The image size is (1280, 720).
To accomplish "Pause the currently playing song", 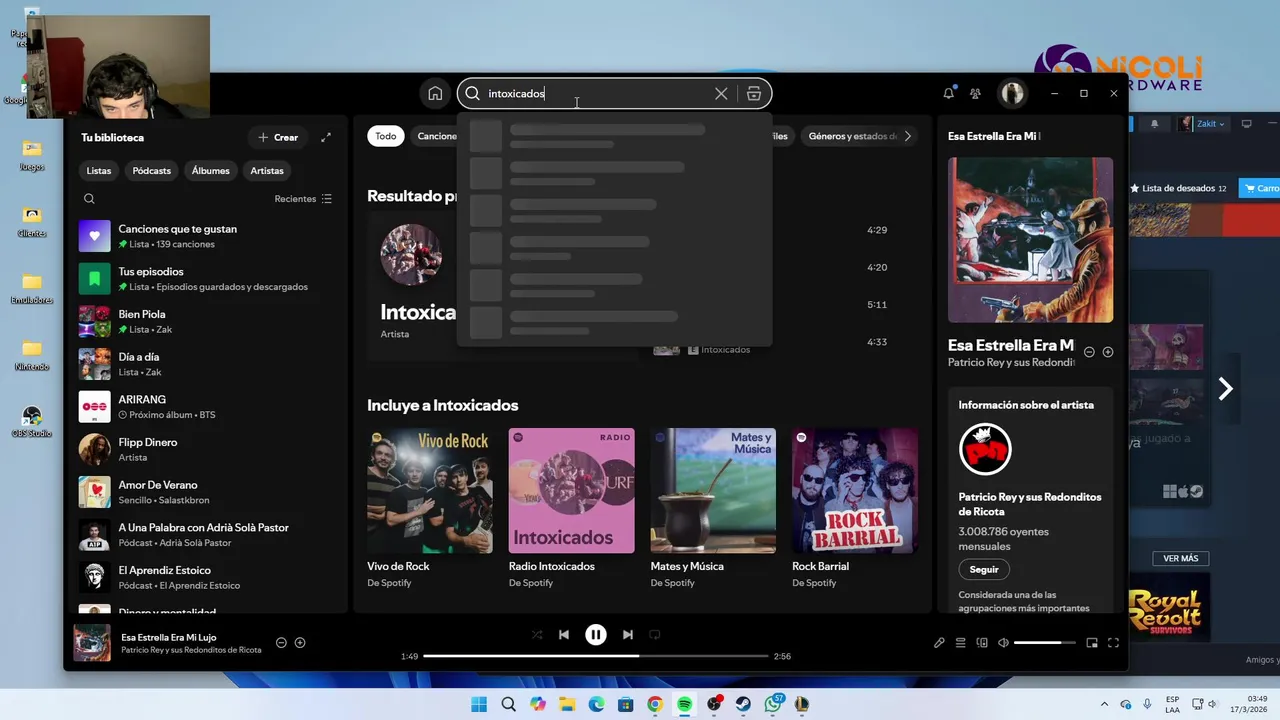I will (596, 635).
